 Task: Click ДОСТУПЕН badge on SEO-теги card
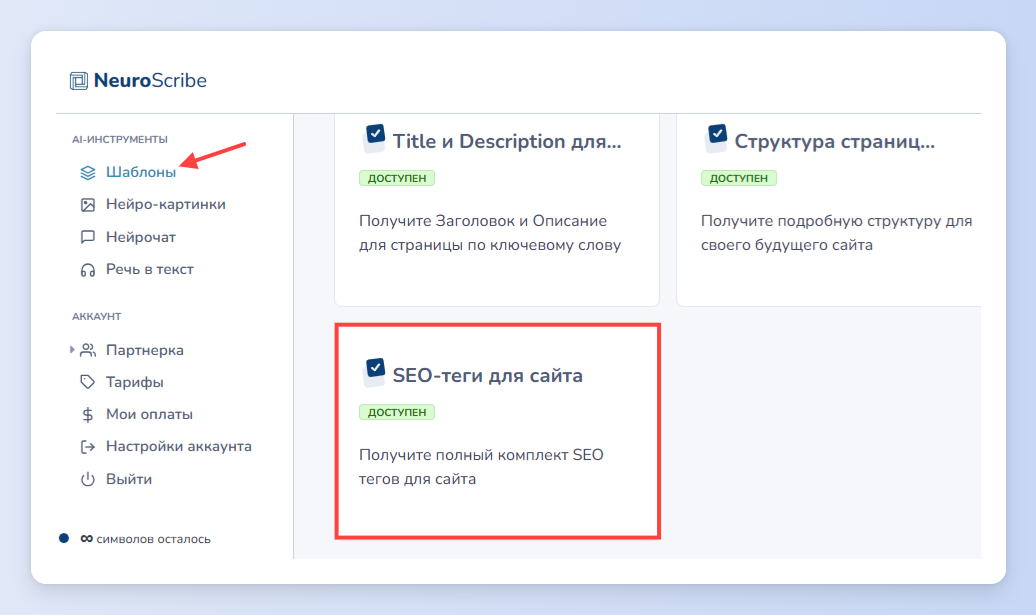[397, 412]
